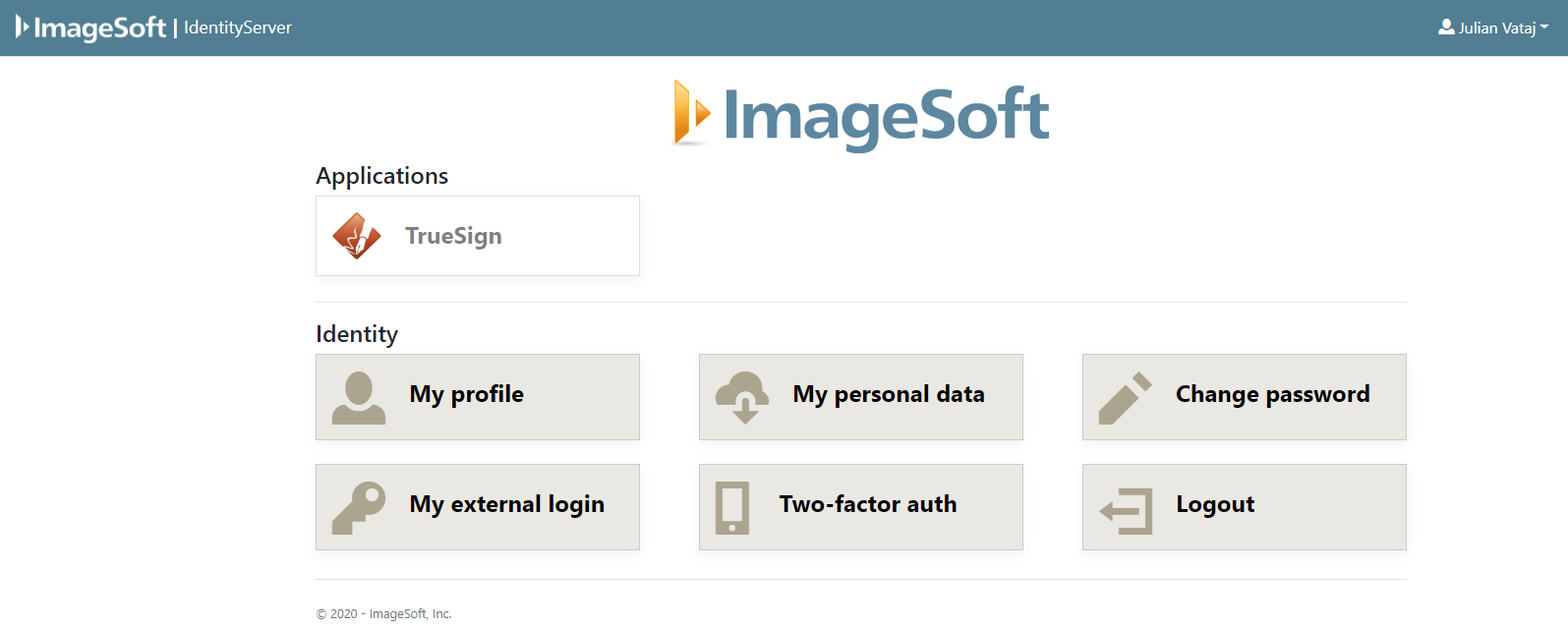Viewport: 1568px width, 628px height.
Task: Open Two-factor auth settings
Action: tap(861, 507)
